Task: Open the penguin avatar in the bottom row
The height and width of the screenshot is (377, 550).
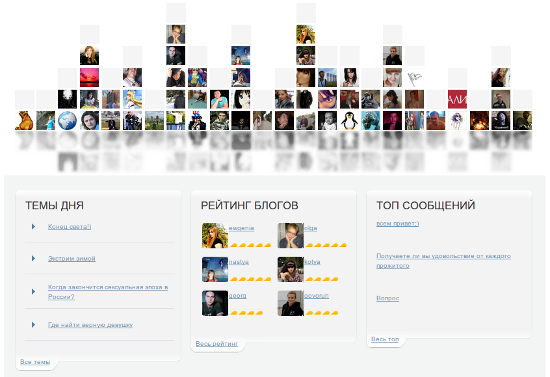Action: pyautogui.click(x=349, y=120)
